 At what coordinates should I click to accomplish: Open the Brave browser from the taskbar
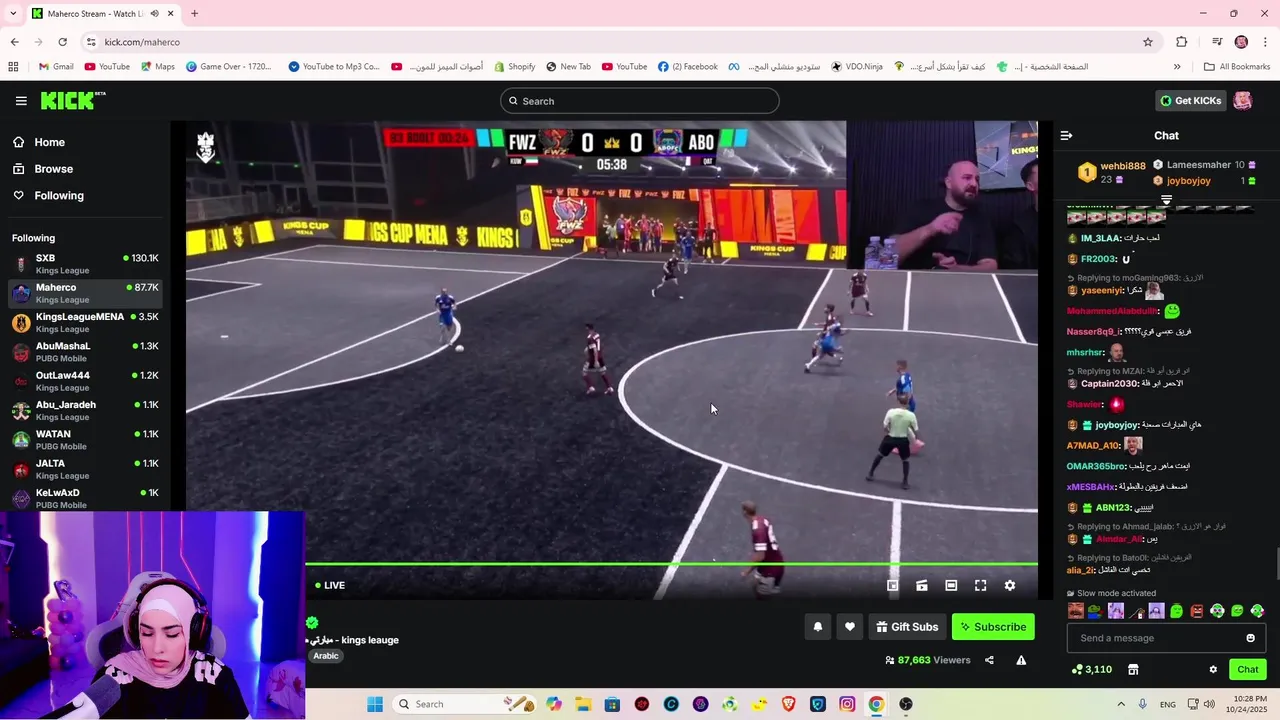789,704
